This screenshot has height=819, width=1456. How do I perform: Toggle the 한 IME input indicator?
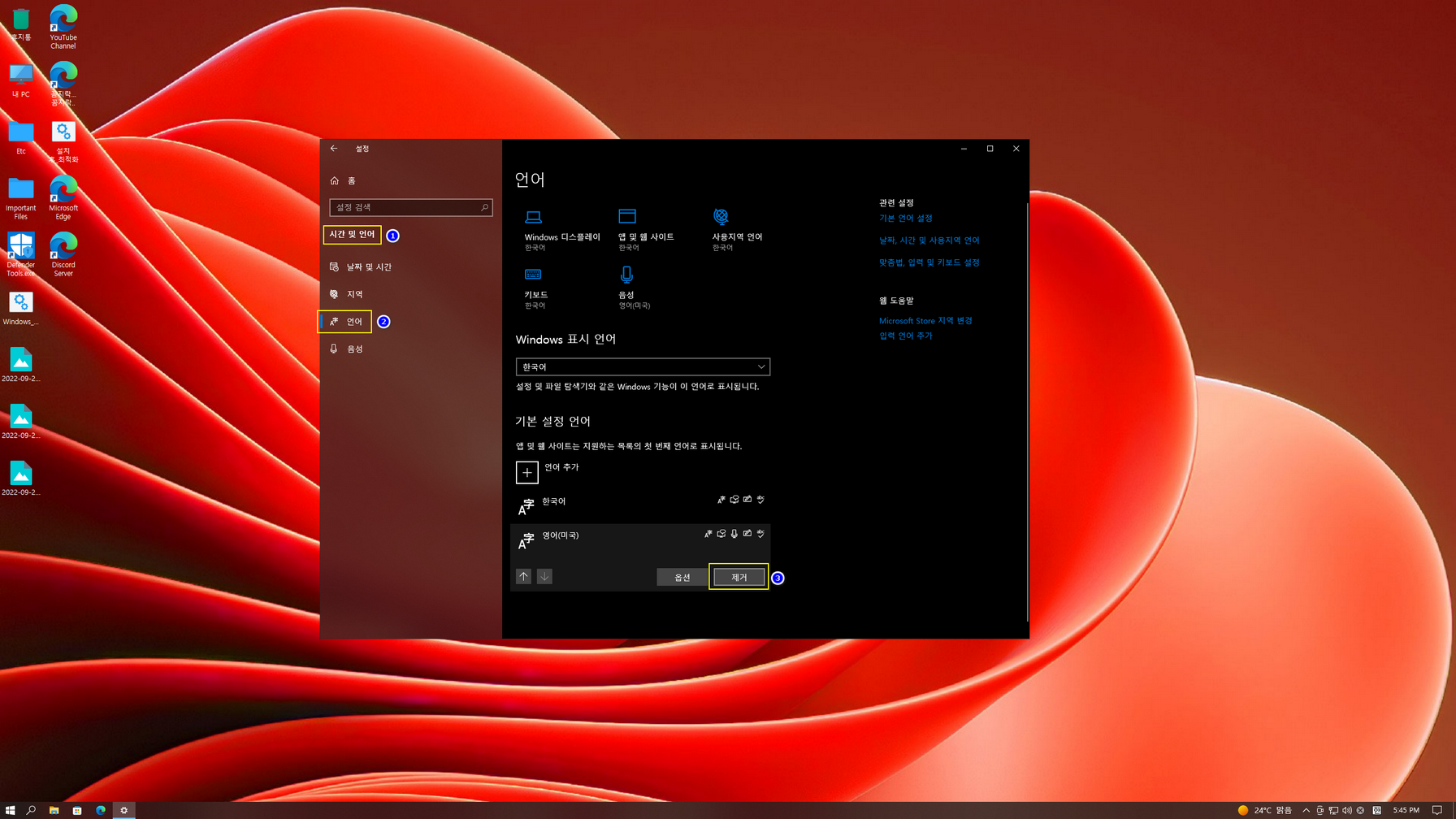(x=1377, y=810)
